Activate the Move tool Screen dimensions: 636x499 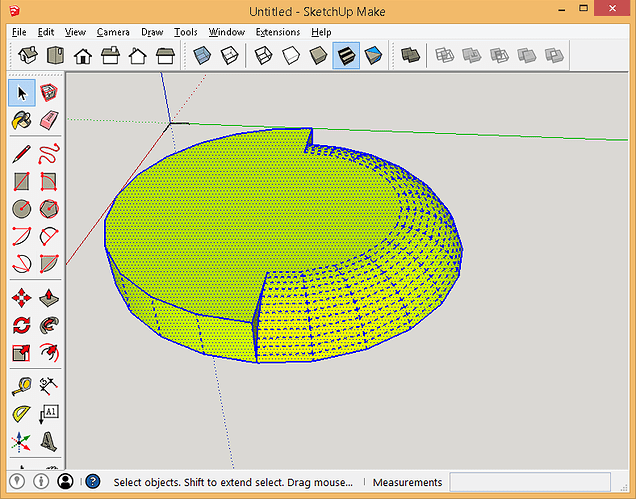point(22,298)
